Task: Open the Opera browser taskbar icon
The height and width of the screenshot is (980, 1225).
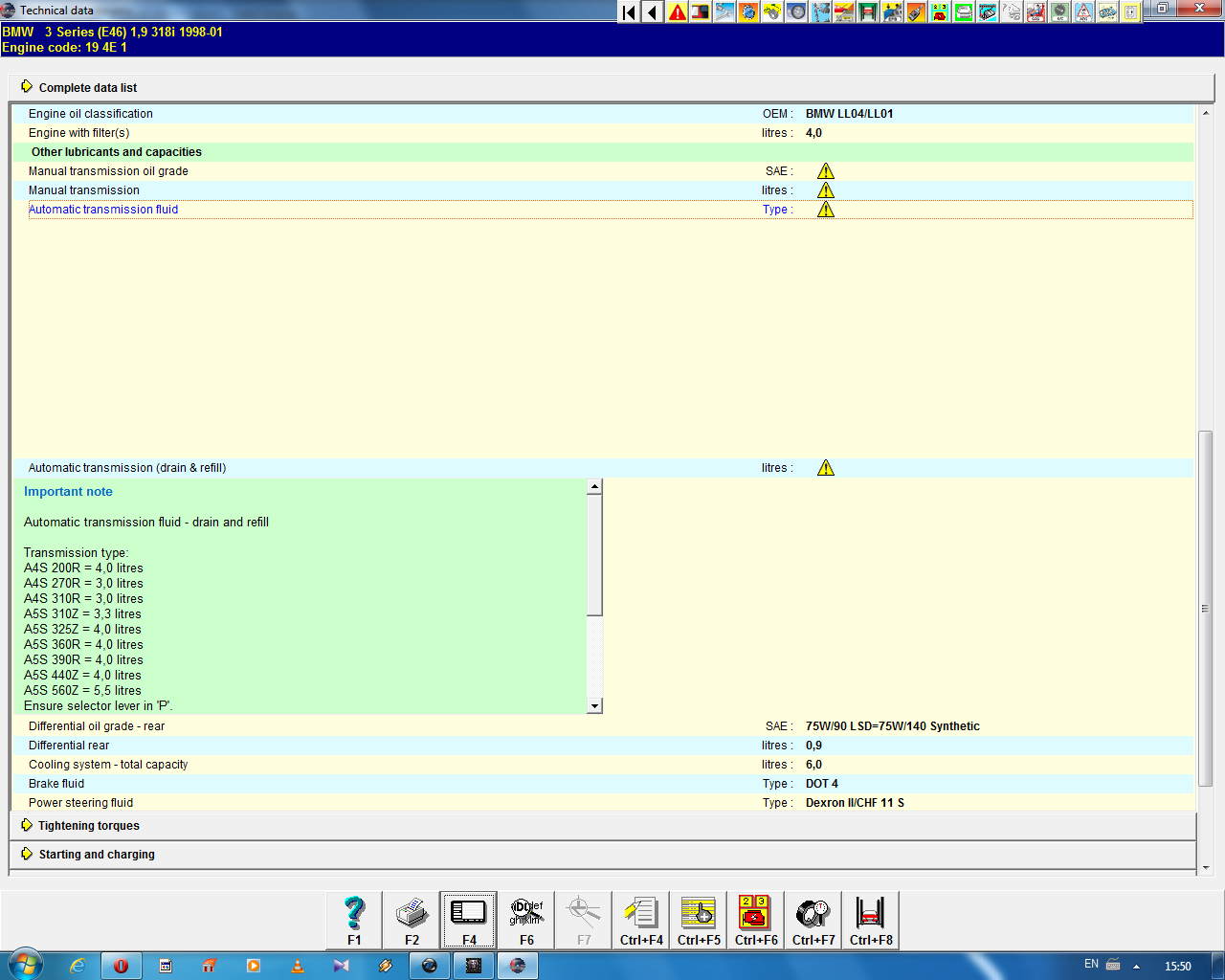Action: [121, 966]
